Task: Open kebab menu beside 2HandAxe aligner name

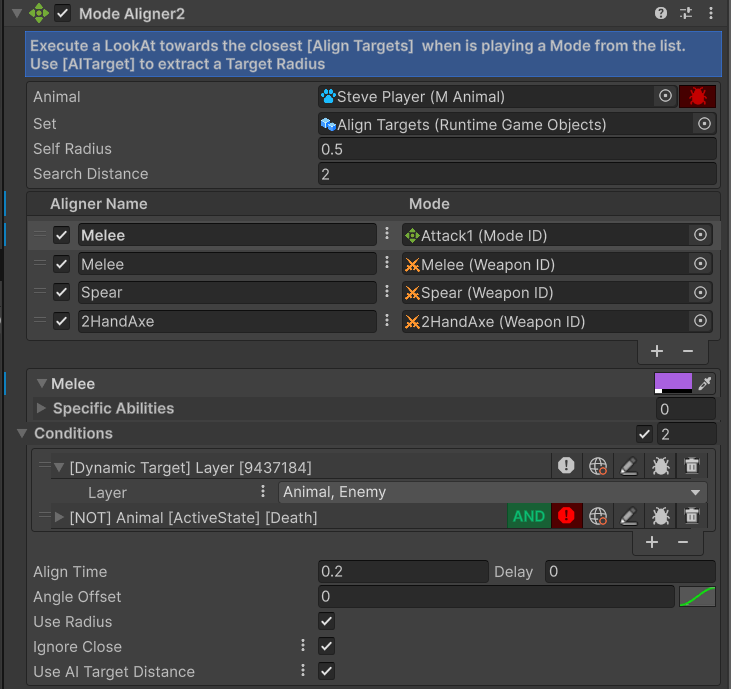Action: [x=387, y=321]
